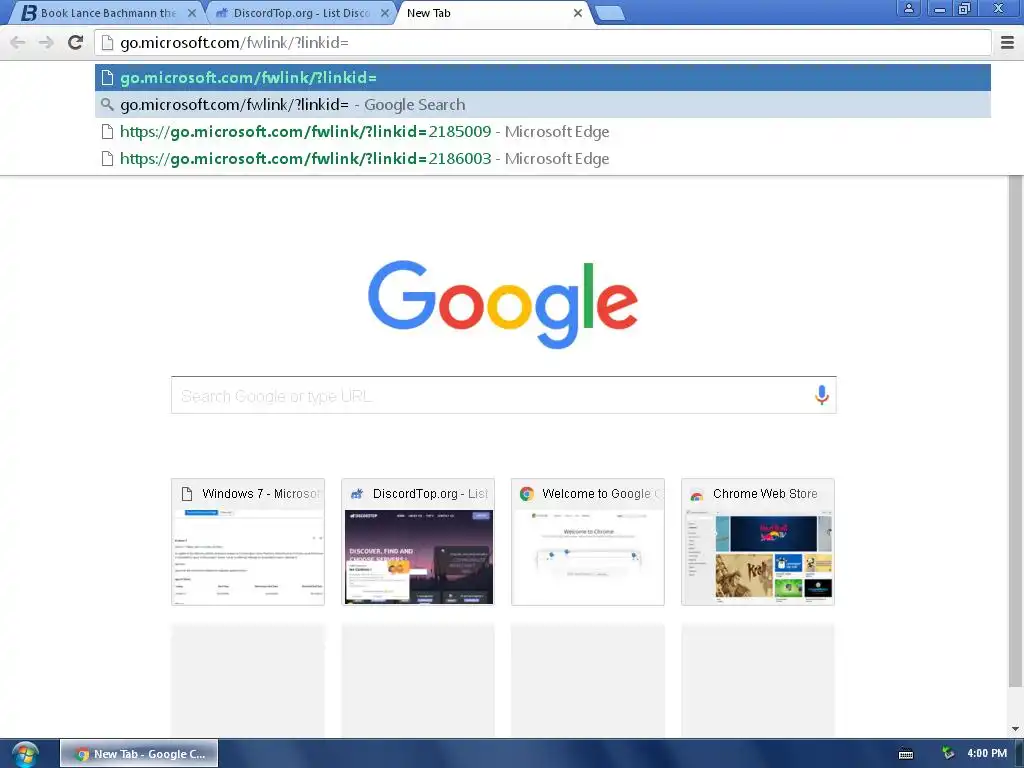Click the Google search box
The width and height of the screenshot is (1024, 768).
click(x=504, y=395)
